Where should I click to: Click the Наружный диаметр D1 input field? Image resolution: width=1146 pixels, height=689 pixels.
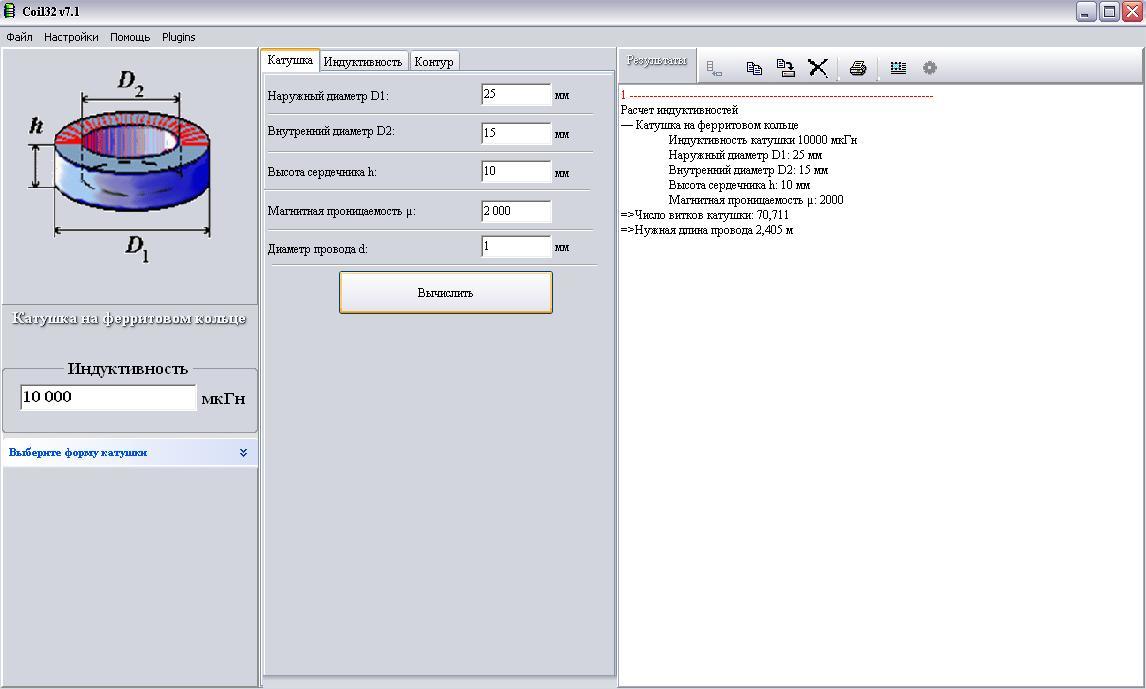click(x=516, y=94)
